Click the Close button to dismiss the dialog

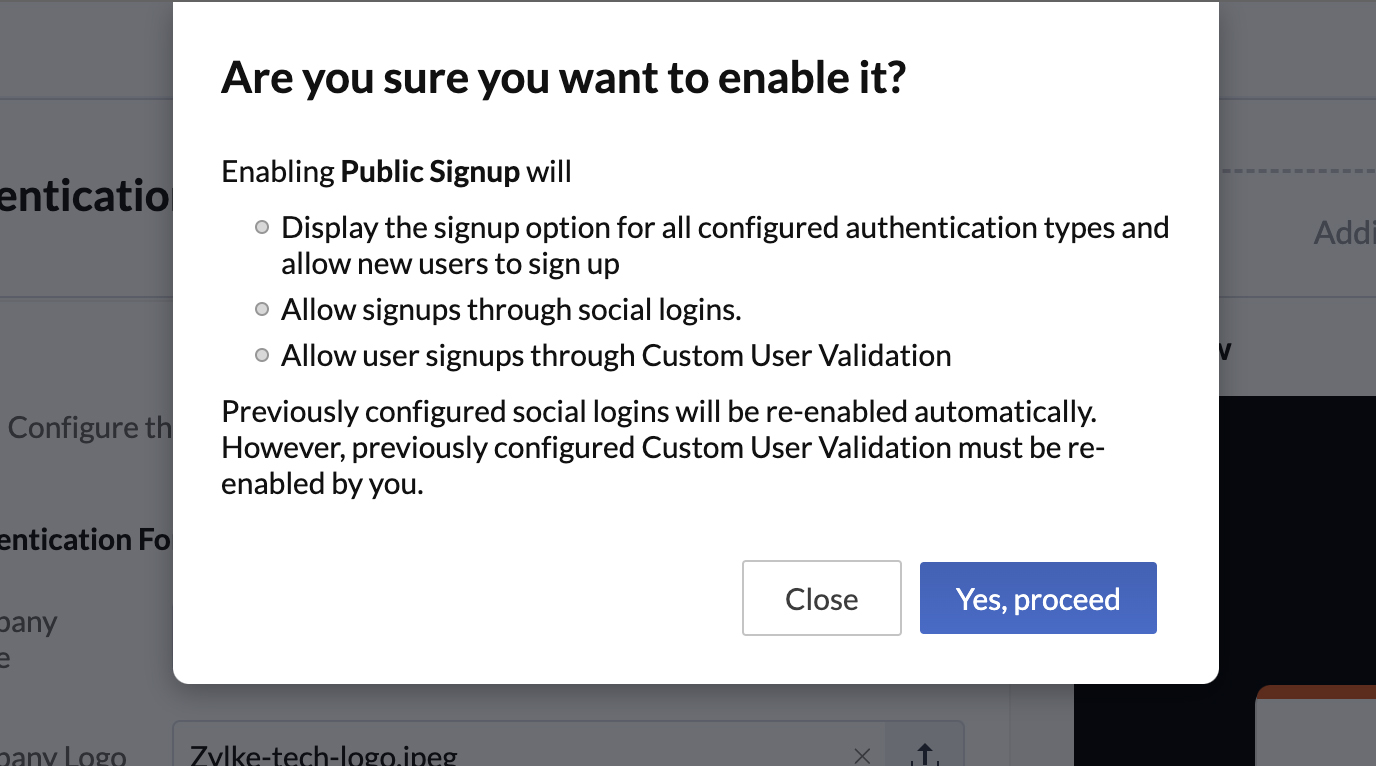(821, 598)
